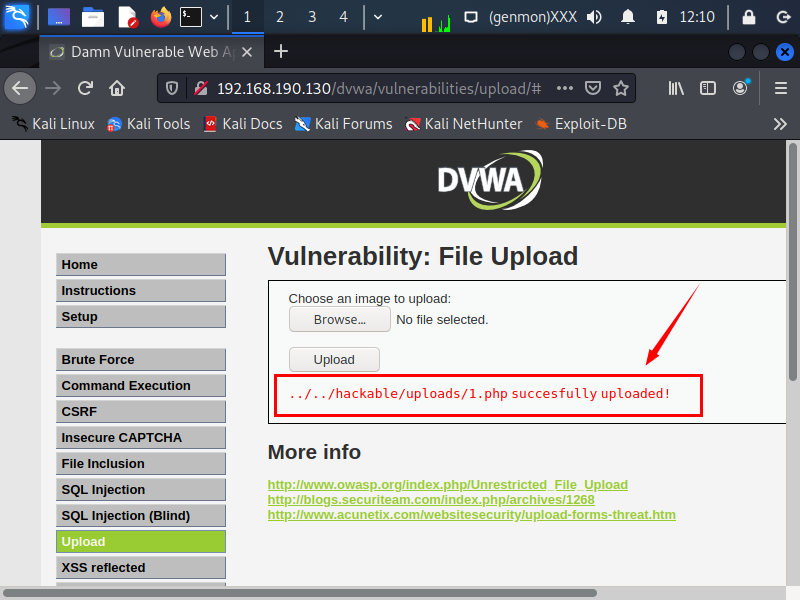Viewport: 800px width, 600px height.
Task: Open the Kali Linux bookmark
Action: (54, 124)
